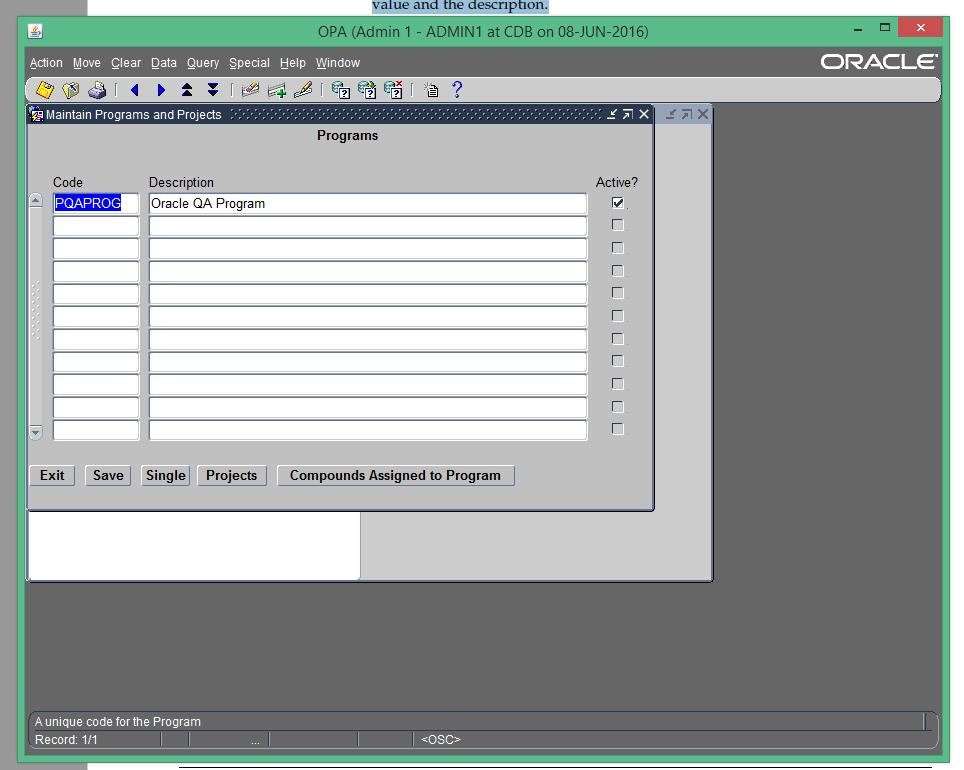This screenshot has height=770, width=964.
Task: Cancel the query with the red X icon
Action: click(394, 89)
